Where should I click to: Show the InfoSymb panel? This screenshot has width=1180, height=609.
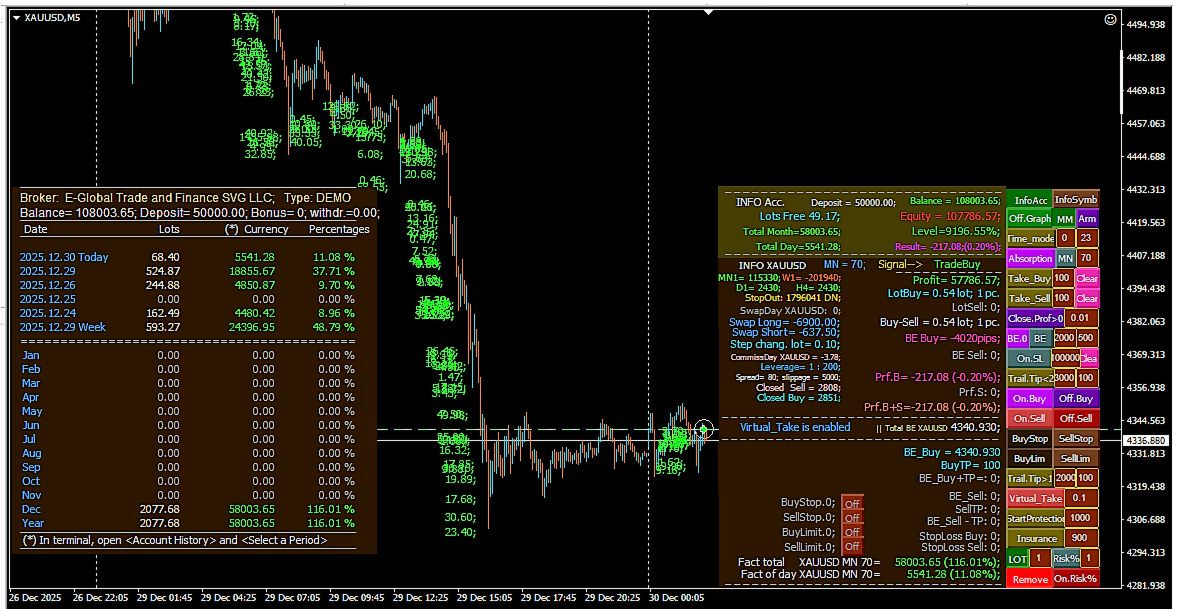[1076, 199]
